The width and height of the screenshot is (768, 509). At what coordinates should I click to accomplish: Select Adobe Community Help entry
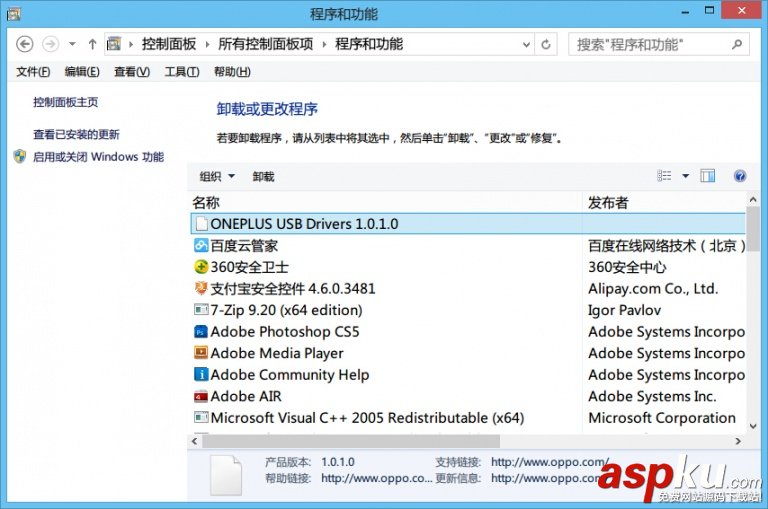(468, 375)
